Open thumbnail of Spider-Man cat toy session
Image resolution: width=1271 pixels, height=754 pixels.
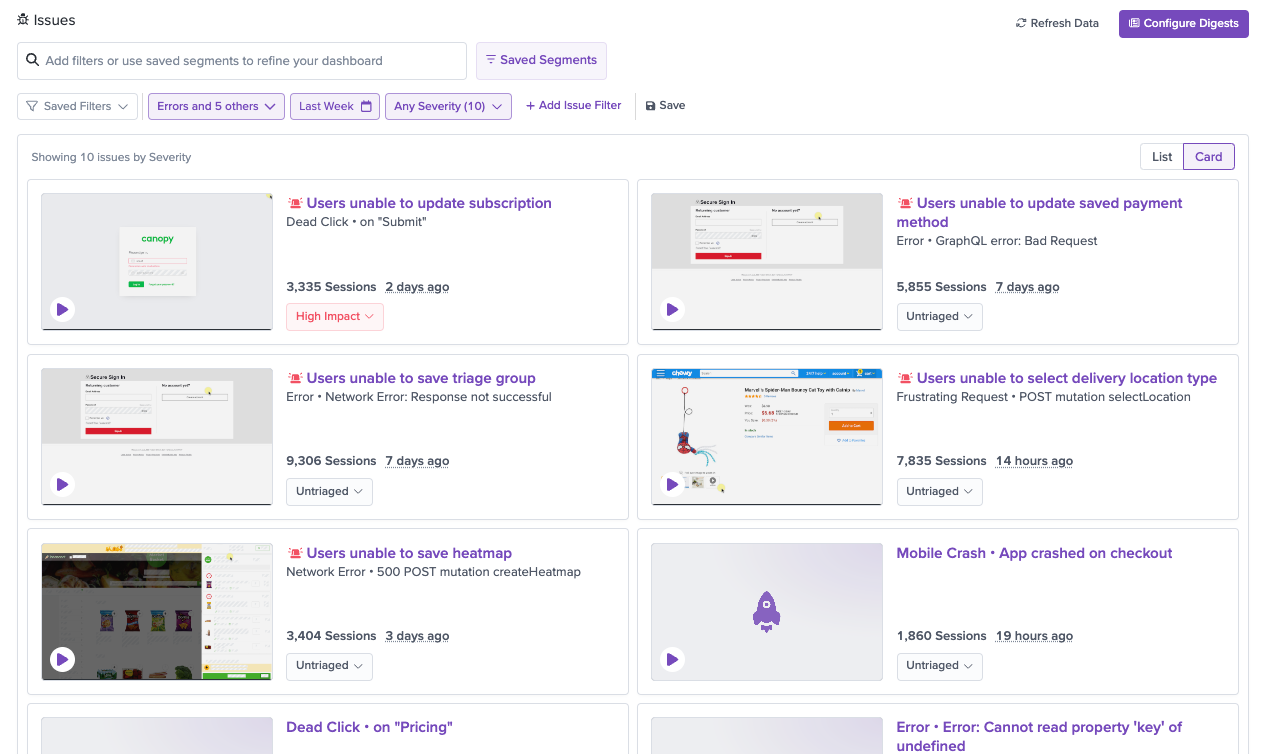tap(767, 436)
